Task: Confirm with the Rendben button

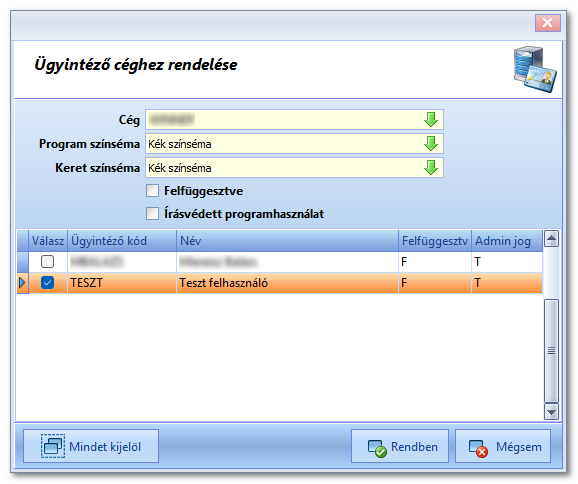Action: [400, 446]
